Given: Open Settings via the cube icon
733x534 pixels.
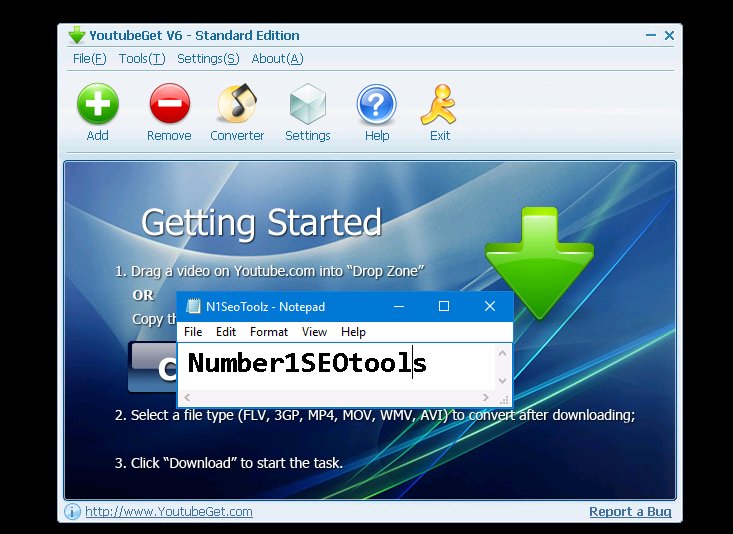Looking at the screenshot, I should coord(308,104).
